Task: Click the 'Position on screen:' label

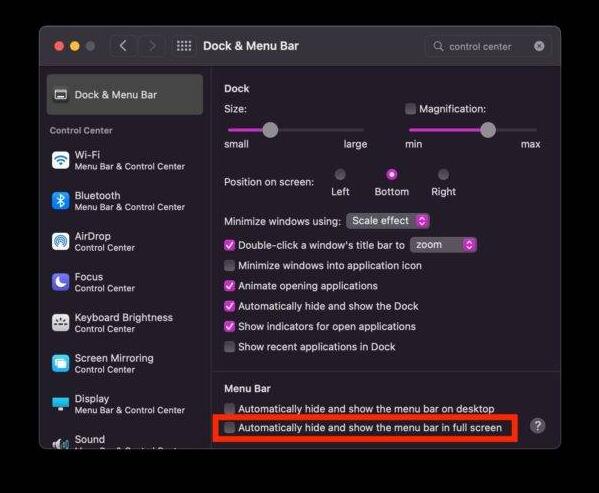Action: (269, 182)
